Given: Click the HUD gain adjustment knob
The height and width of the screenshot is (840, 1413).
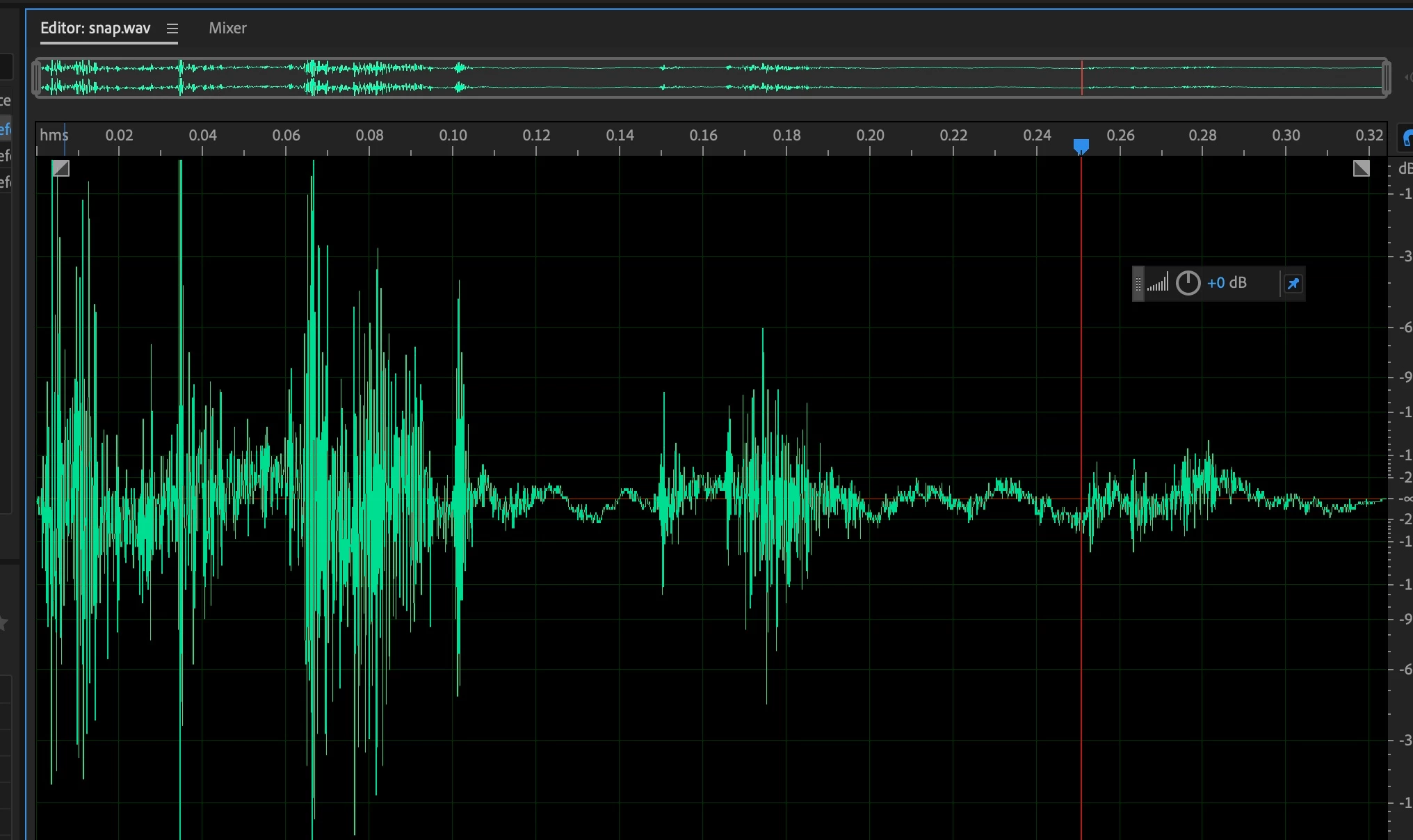Looking at the screenshot, I should (1188, 283).
